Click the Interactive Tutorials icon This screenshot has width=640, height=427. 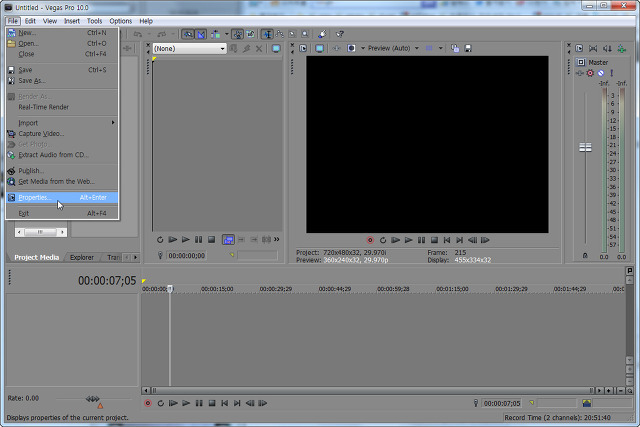tap(322, 34)
